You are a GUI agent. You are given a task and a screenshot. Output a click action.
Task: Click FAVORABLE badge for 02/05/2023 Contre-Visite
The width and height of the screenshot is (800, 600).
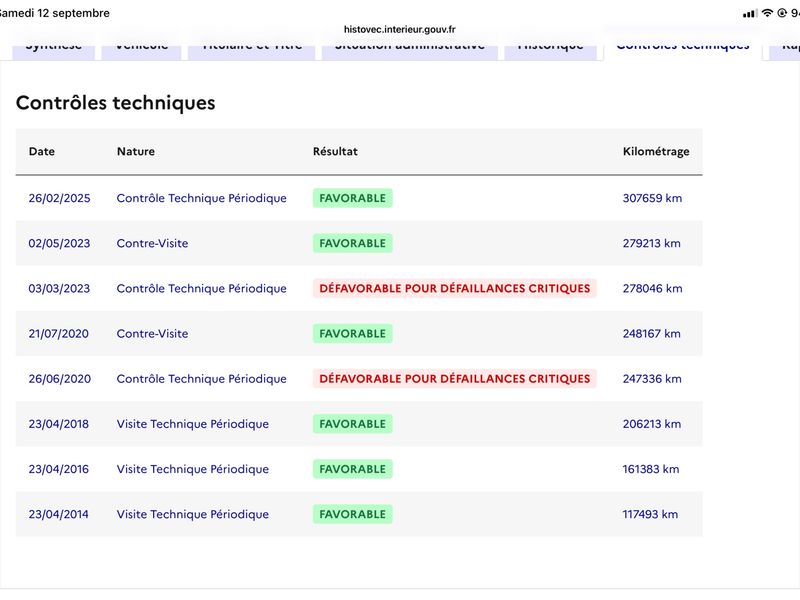(x=353, y=243)
